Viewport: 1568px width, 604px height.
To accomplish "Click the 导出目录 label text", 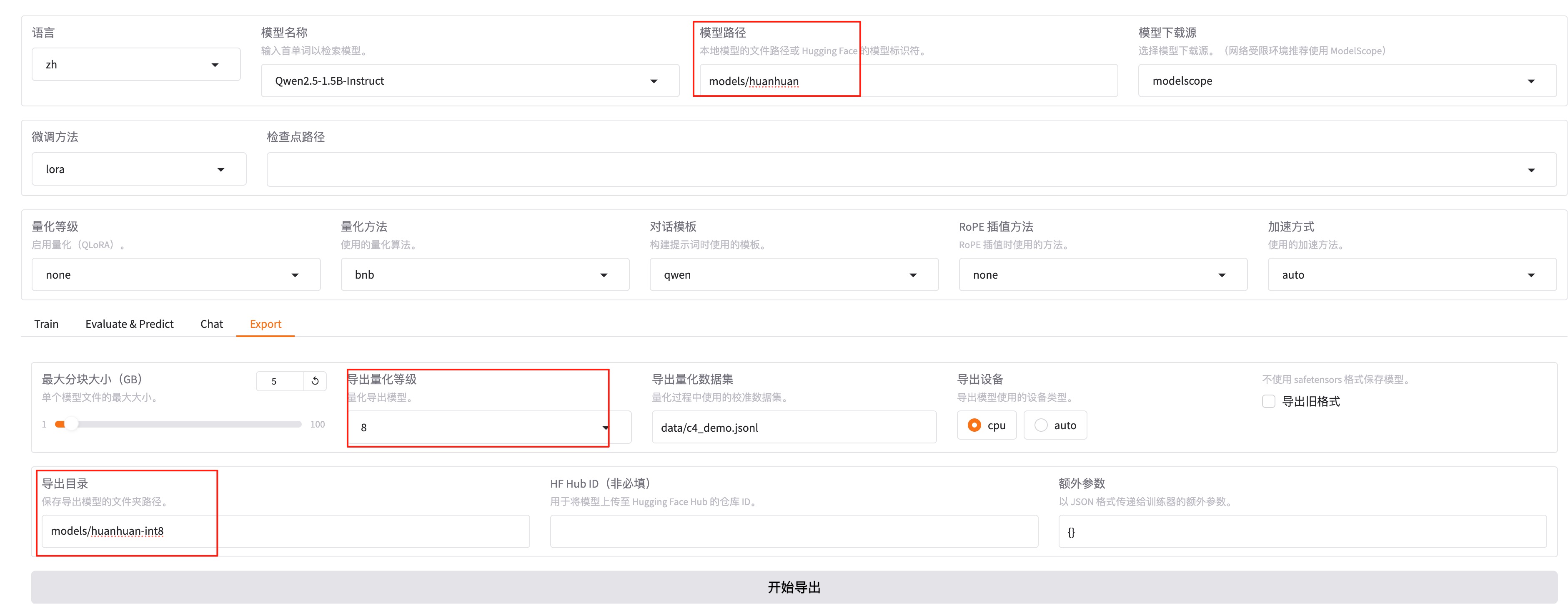I will point(65,483).
